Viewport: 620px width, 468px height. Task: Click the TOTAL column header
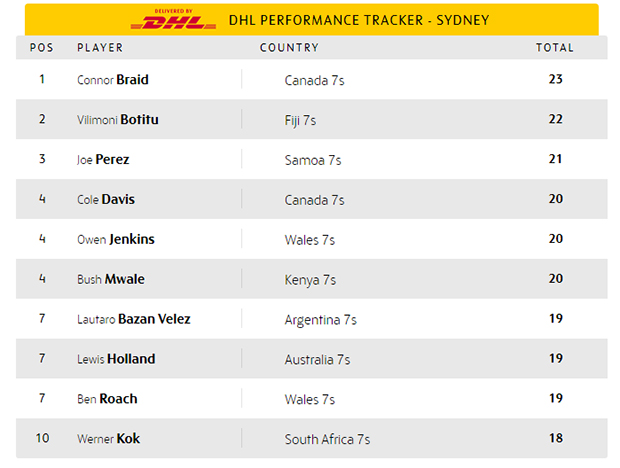(x=555, y=47)
